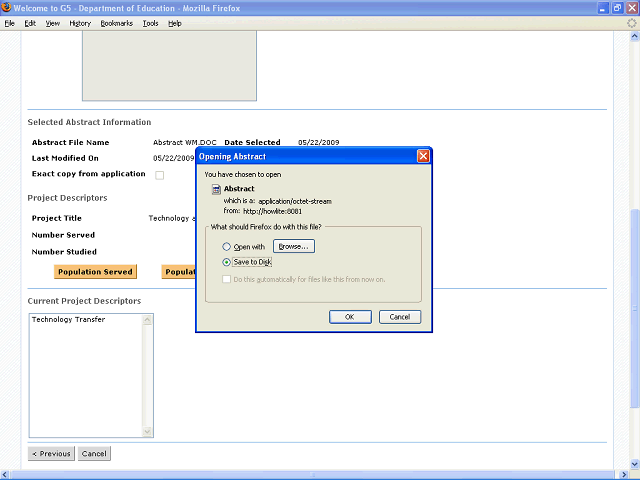This screenshot has width=640, height=480.
Task: Click the Current Project Descriptors heading
Action: coord(84,301)
